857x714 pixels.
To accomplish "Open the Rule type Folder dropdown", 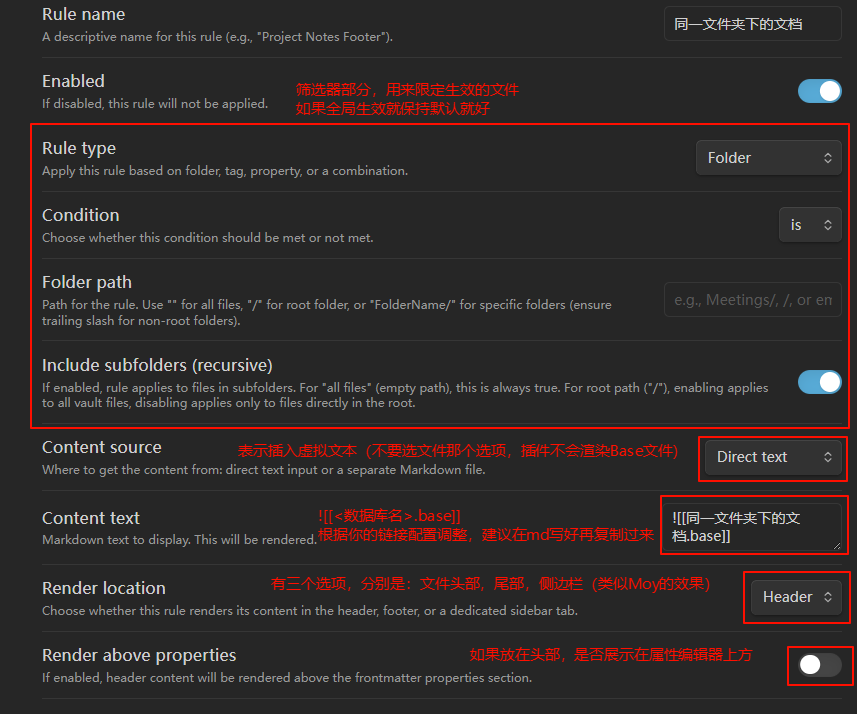I will pyautogui.click(x=768, y=158).
